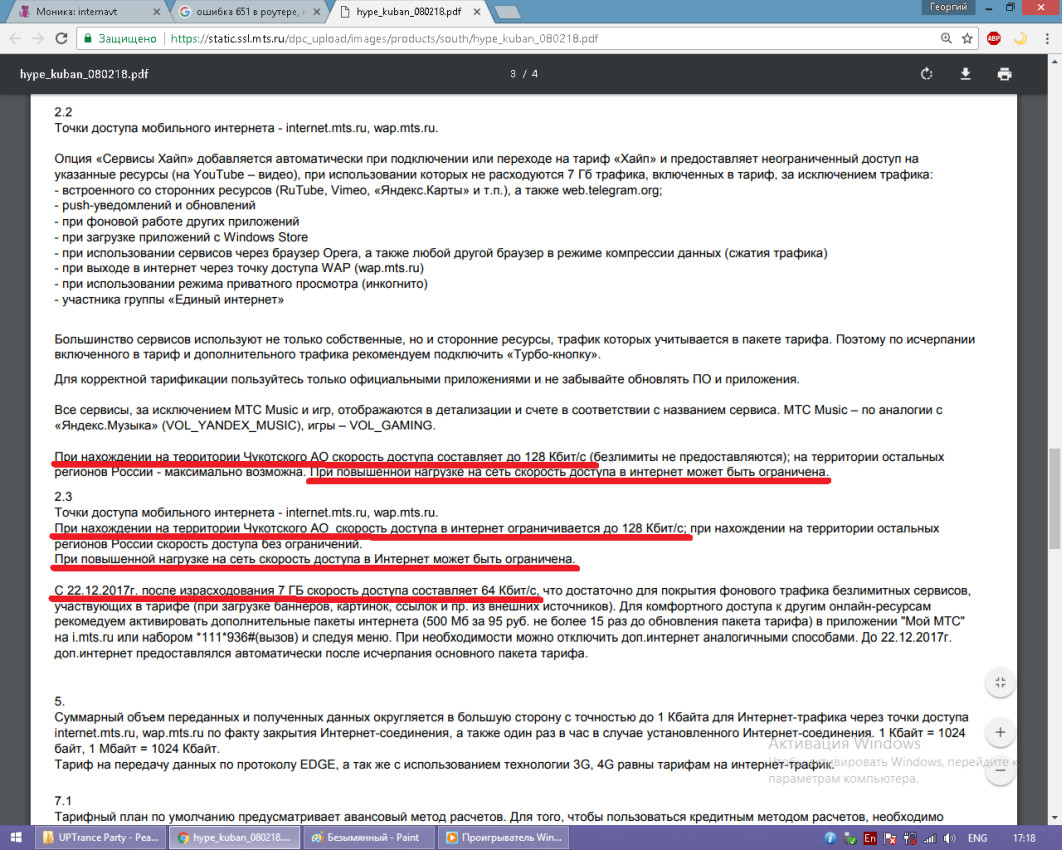Click the Георгий profile button
The width and height of the screenshot is (1062, 850).
click(x=948, y=7)
